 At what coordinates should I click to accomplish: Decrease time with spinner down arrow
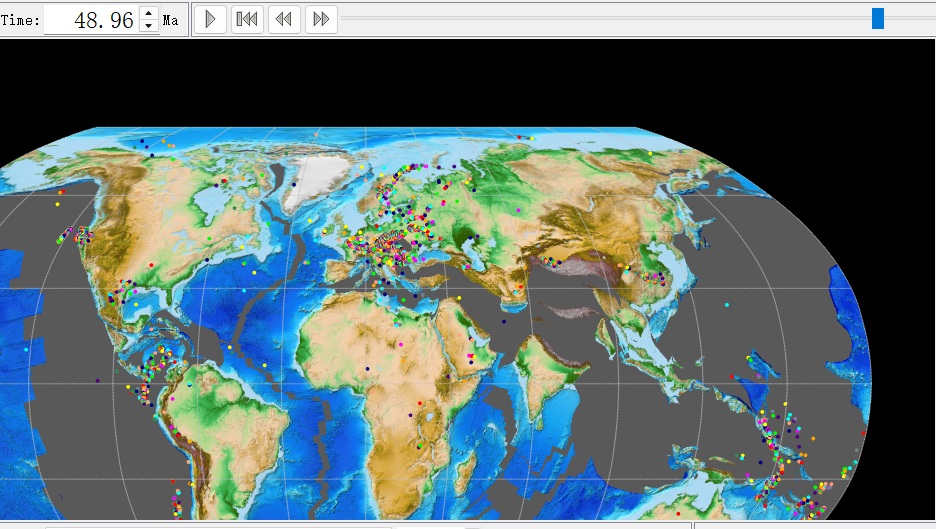pyautogui.click(x=149, y=26)
